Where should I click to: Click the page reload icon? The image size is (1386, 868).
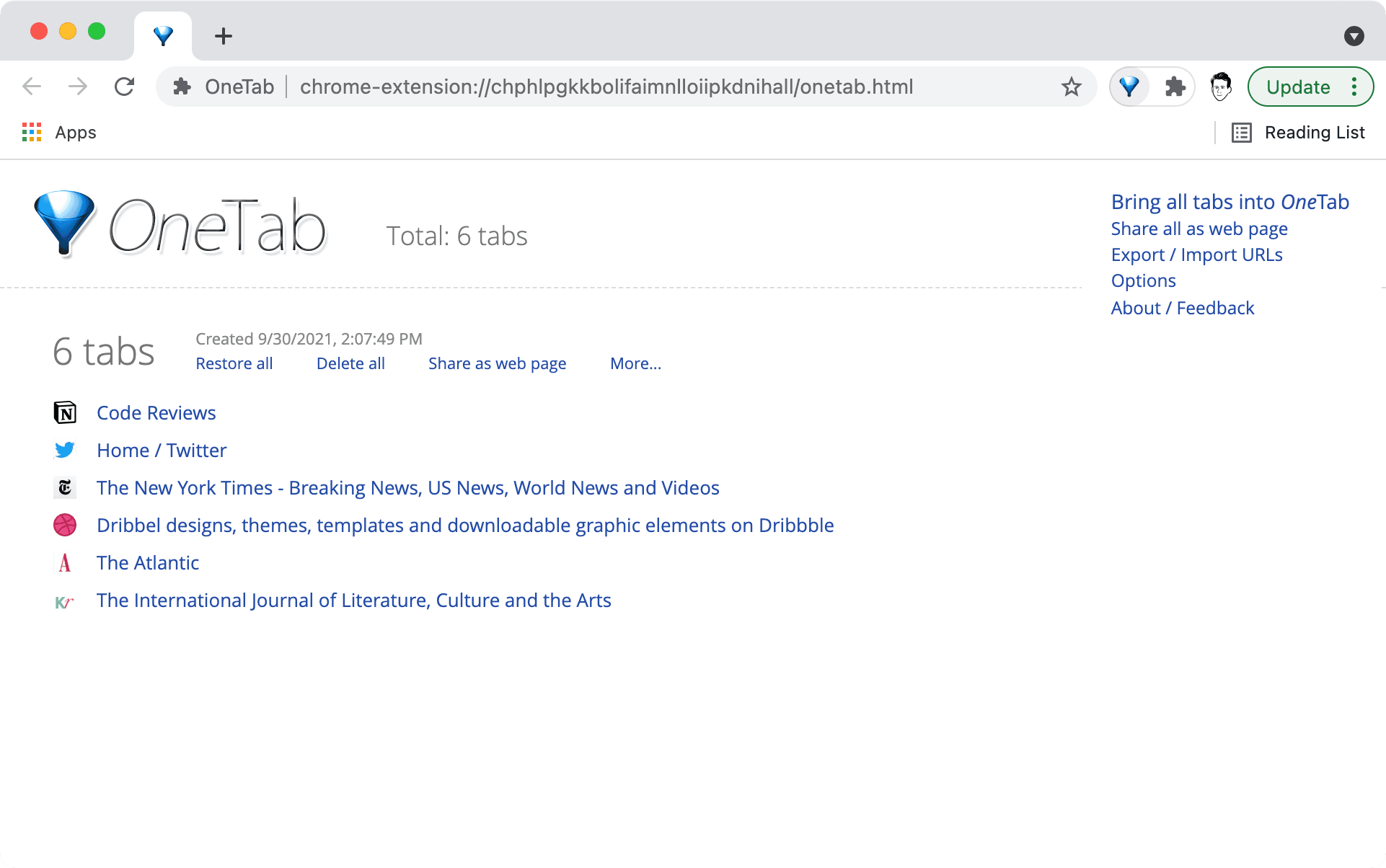pos(124,86)
